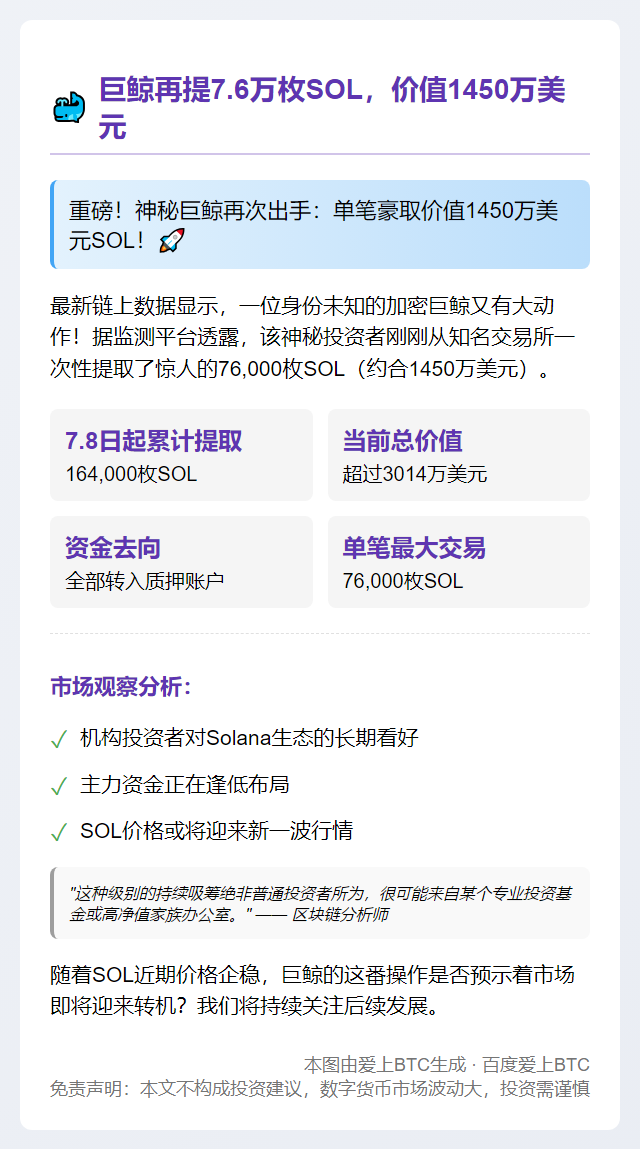Select the 资金去向 stat card
This screenshot has height=1149, width=640.
tap(181, 562)
